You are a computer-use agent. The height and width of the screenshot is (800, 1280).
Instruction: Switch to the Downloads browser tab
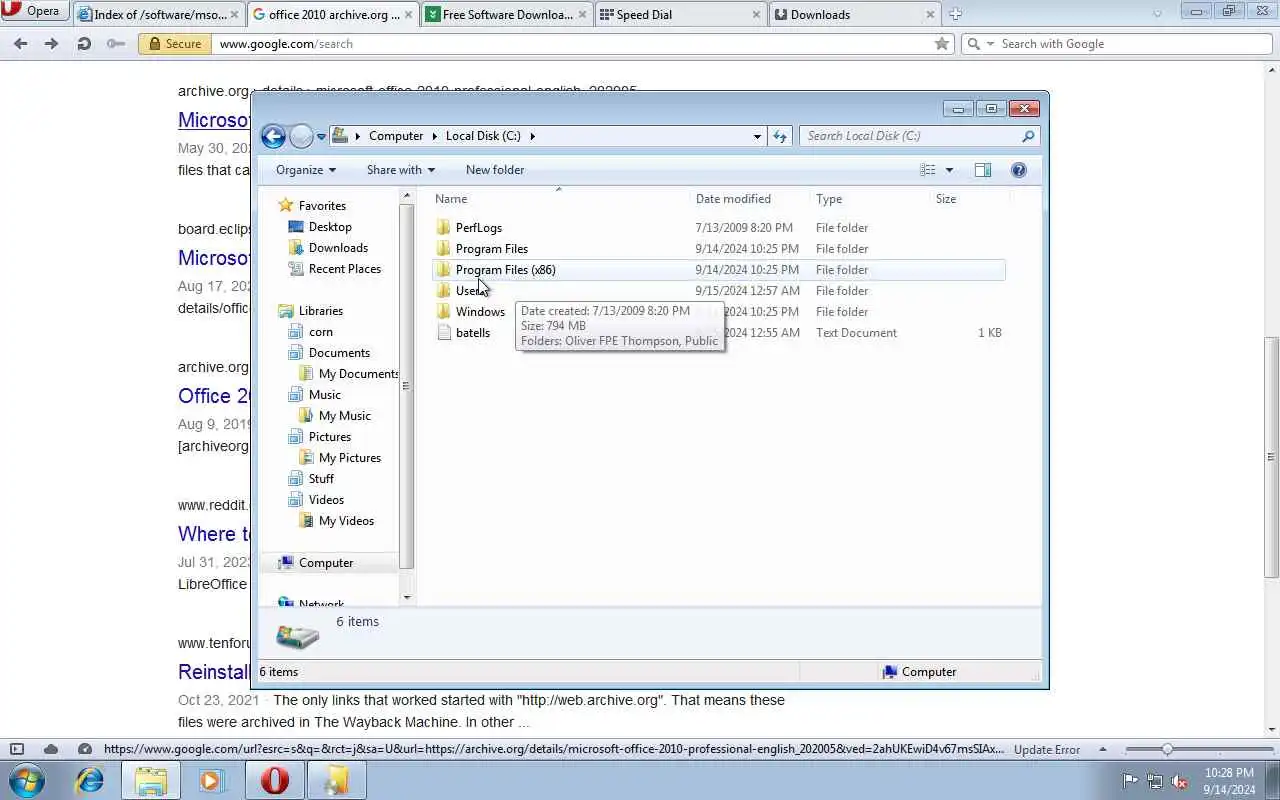click(x=856, y=14)
